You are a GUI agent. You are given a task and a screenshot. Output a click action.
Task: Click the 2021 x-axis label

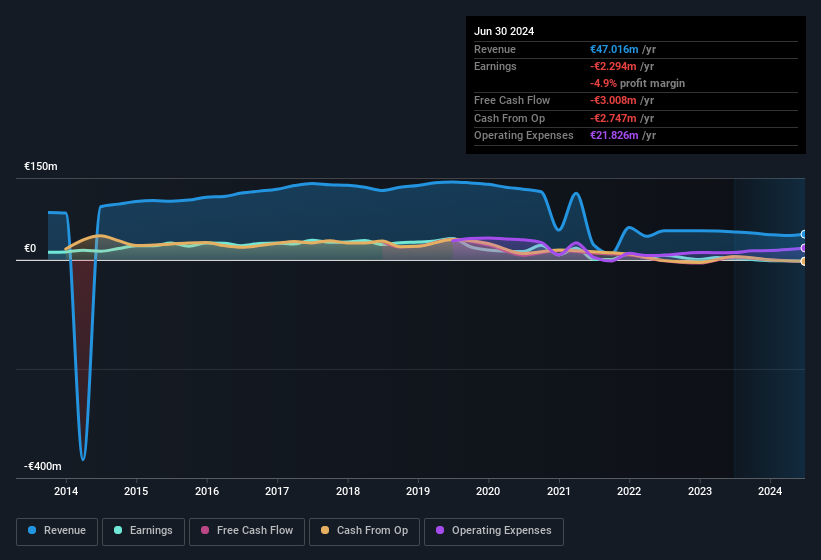click(x=559, y=491)
